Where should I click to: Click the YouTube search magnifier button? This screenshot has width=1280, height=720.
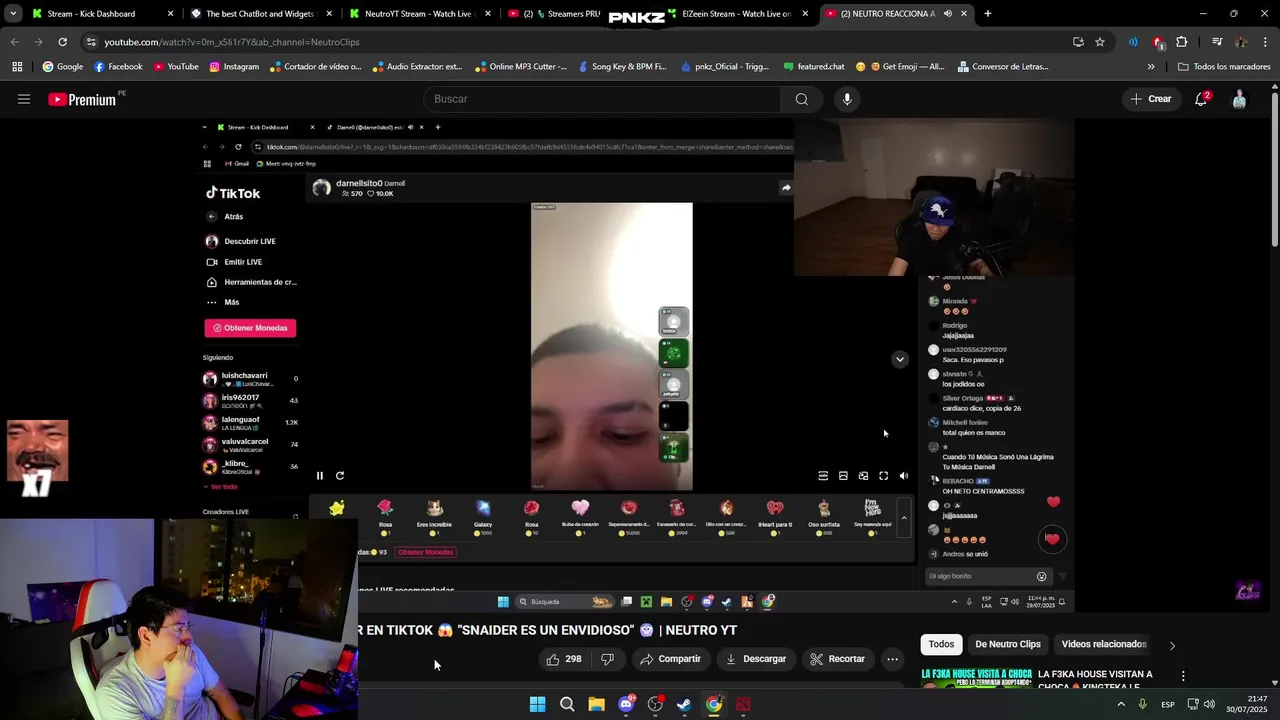point(801,99)
